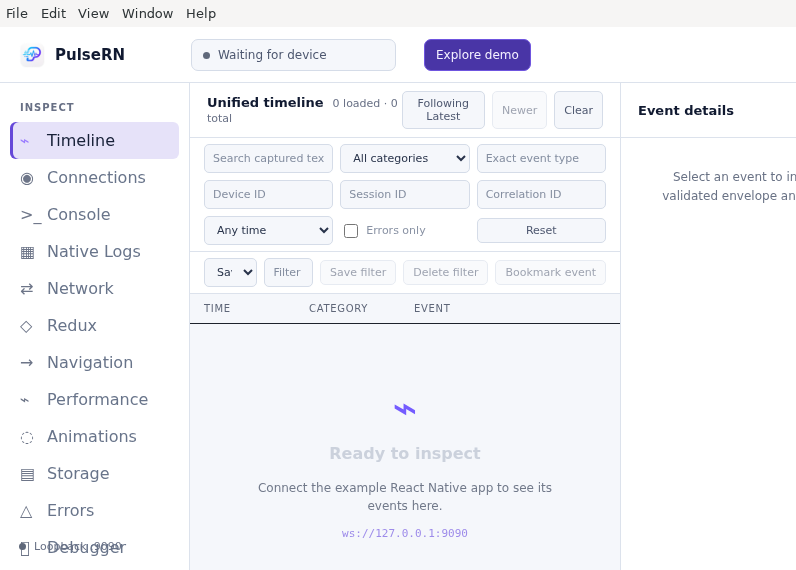Click the Timeline sidebar icon

25,141
